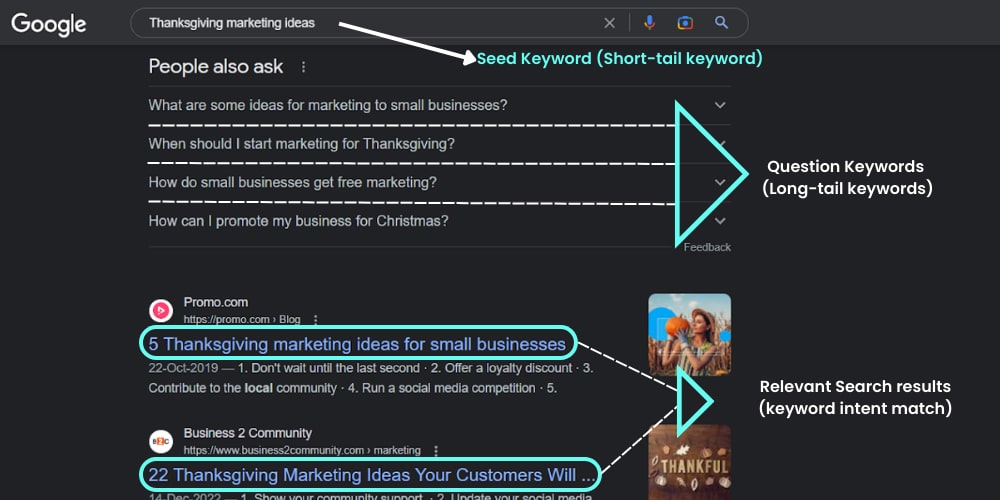Click the Google logo
The image size is (1000, 500).
[x=48, y=24]
